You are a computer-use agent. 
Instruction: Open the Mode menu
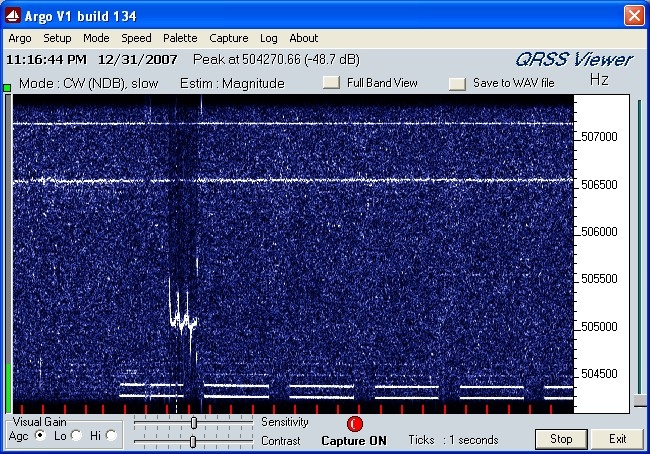(x=96, y=38)
